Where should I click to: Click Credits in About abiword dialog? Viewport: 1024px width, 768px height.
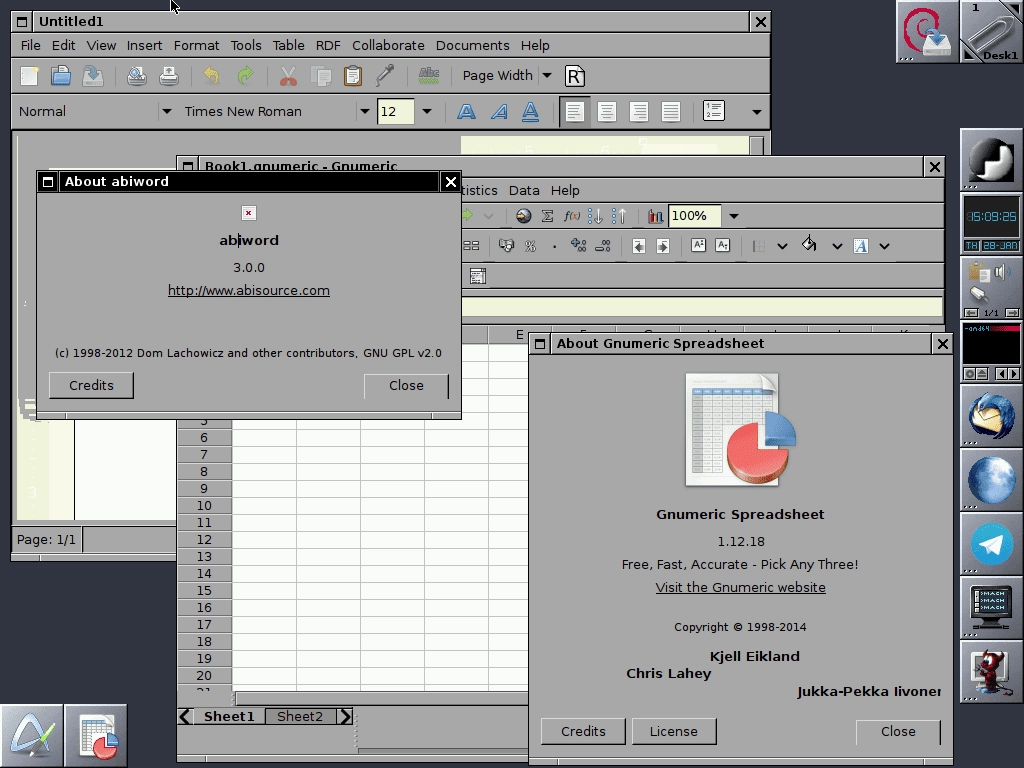click(91, 385)
